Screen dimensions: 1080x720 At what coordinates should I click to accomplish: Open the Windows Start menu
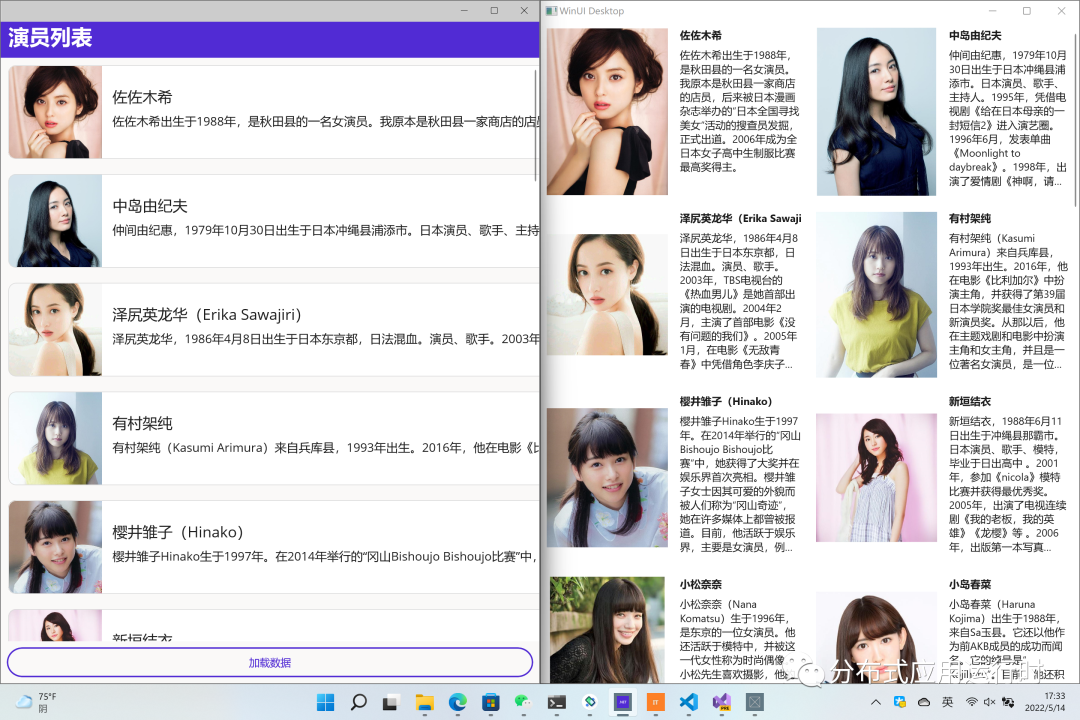click(x=325, y=702)
